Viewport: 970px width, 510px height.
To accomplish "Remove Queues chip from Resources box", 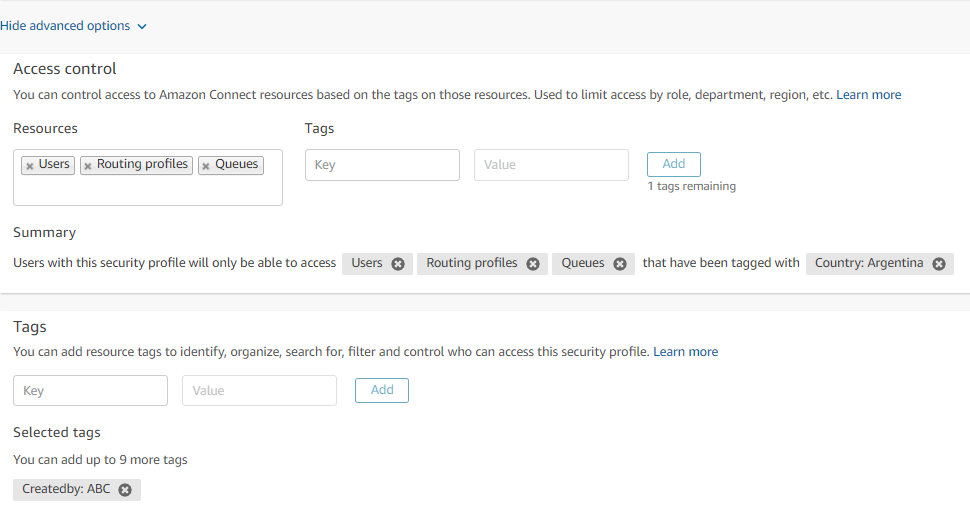I will coord(206,166).
